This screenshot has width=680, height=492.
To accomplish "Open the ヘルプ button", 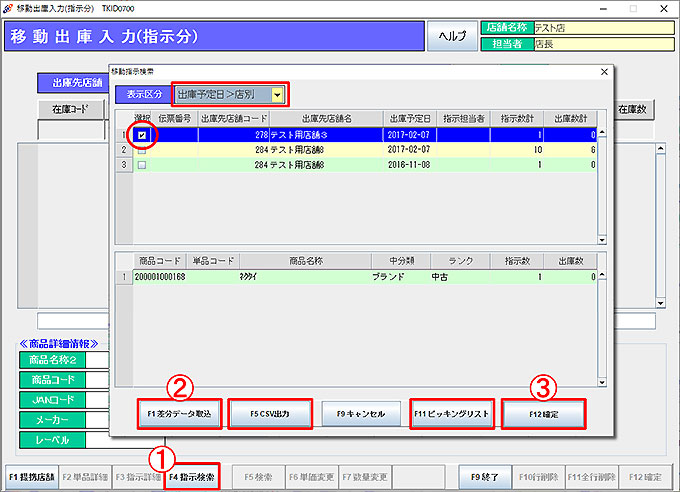I will coord(452,36).
